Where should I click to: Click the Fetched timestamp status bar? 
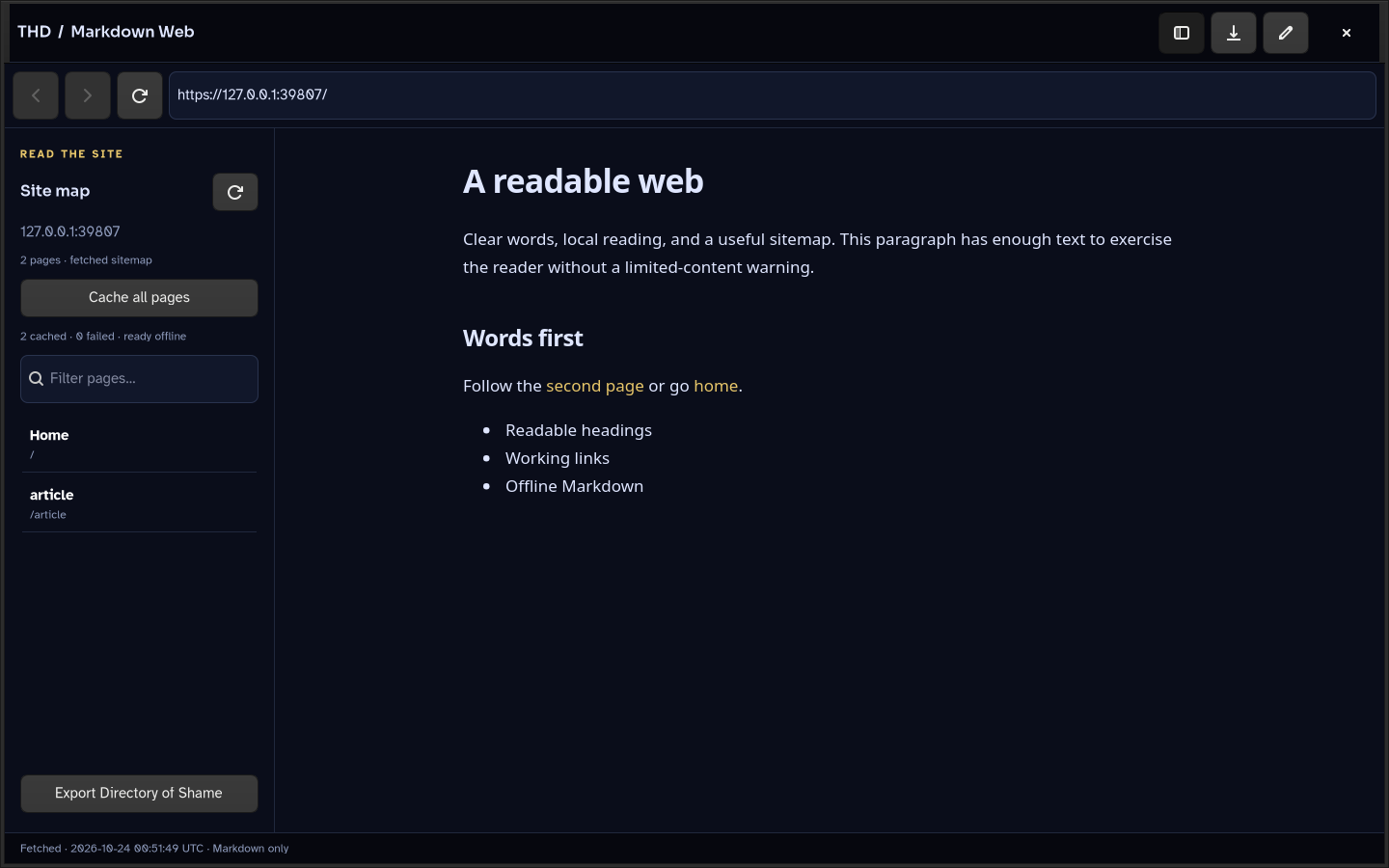point(154,849)
